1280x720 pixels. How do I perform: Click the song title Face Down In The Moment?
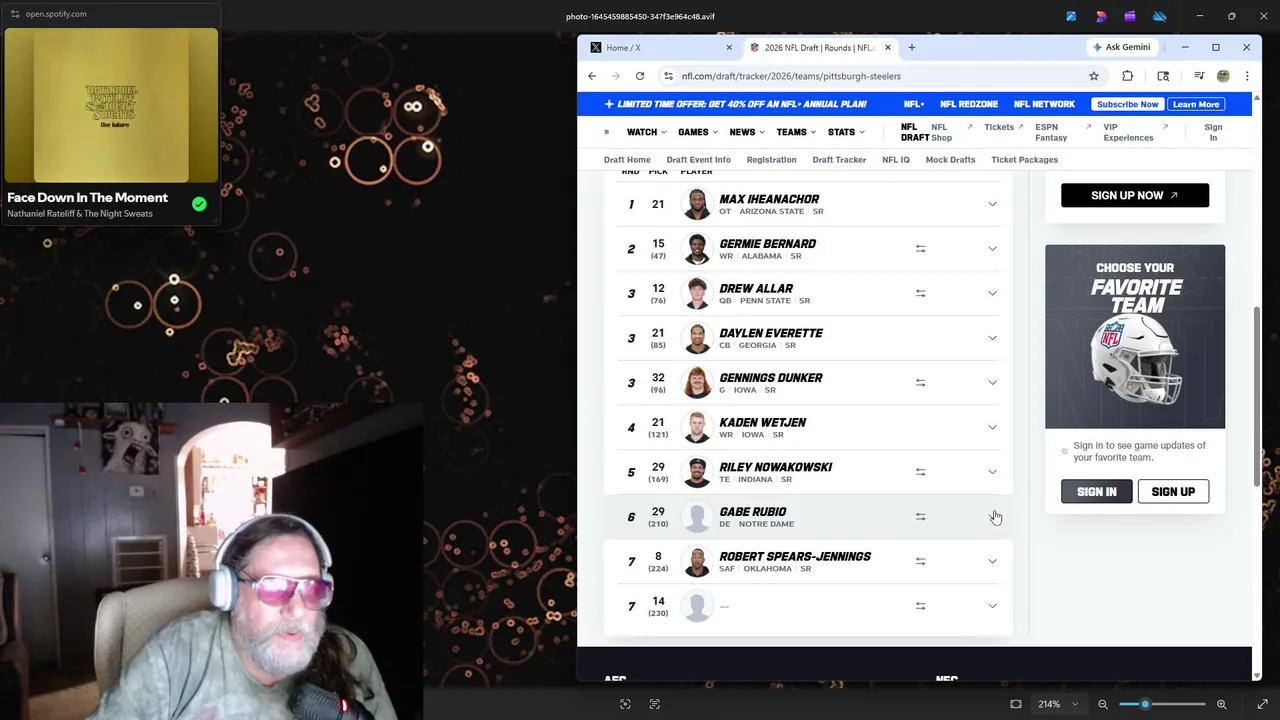87,198
